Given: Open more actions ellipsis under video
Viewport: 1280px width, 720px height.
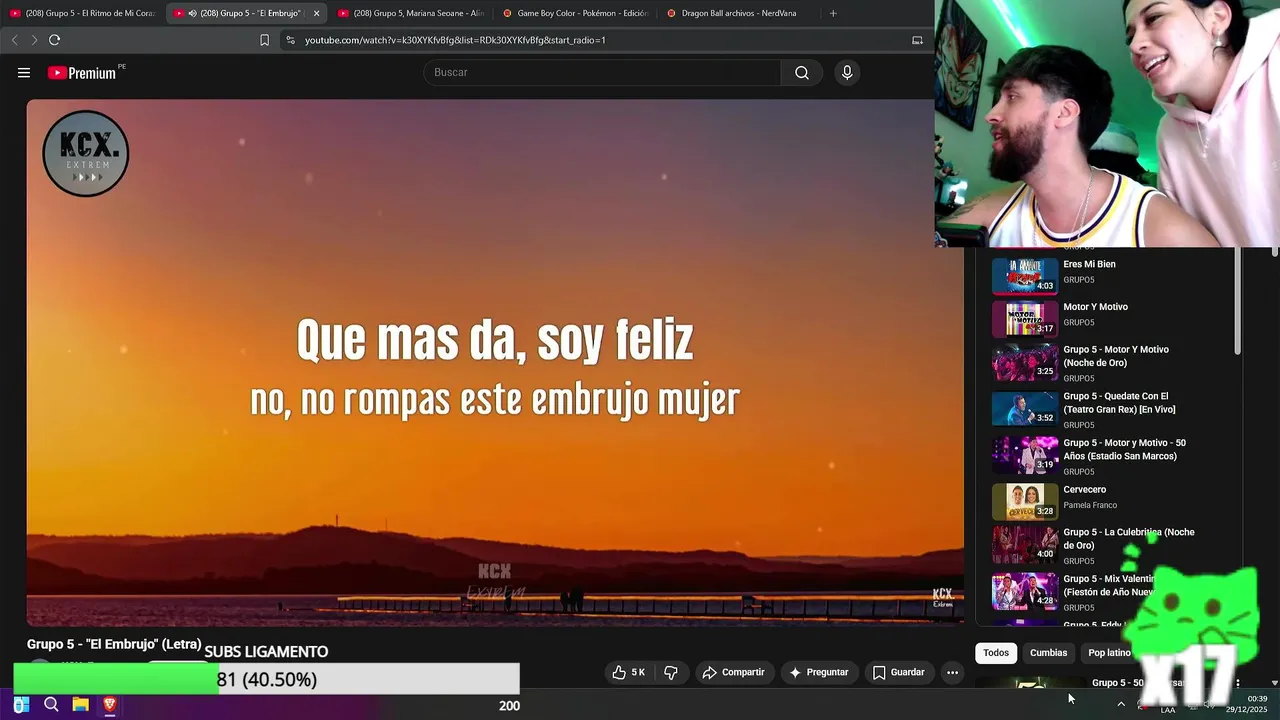Looking at the screenshot, I should coord(952,673).
